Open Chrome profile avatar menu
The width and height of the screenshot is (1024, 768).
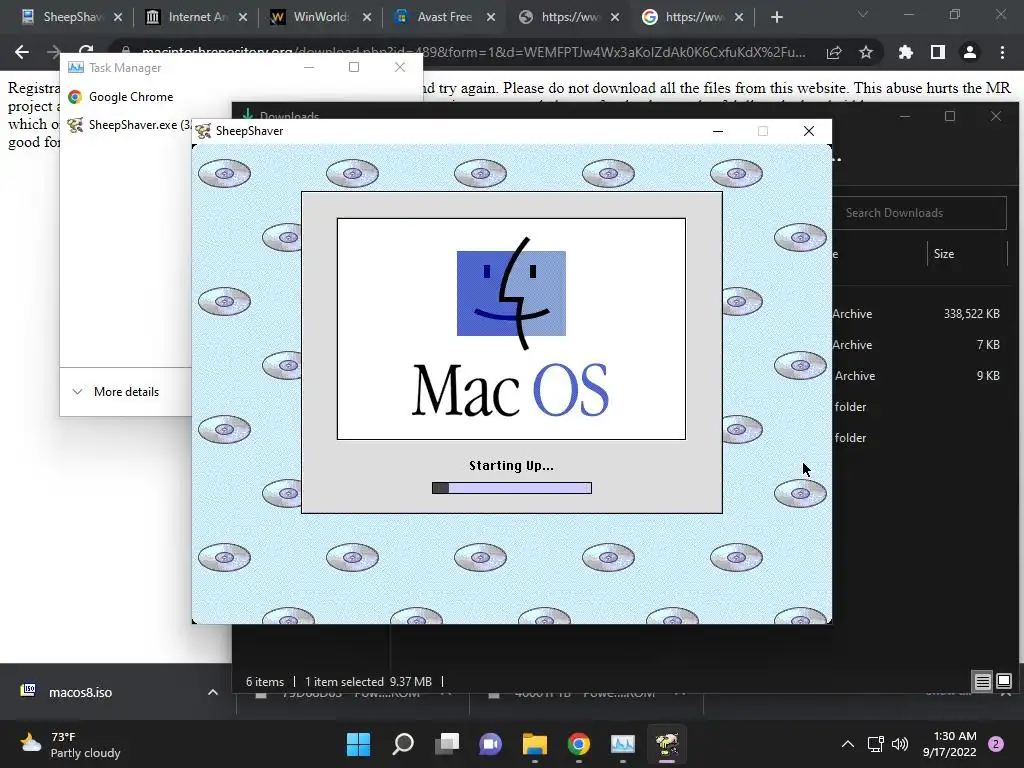[970, 52]
